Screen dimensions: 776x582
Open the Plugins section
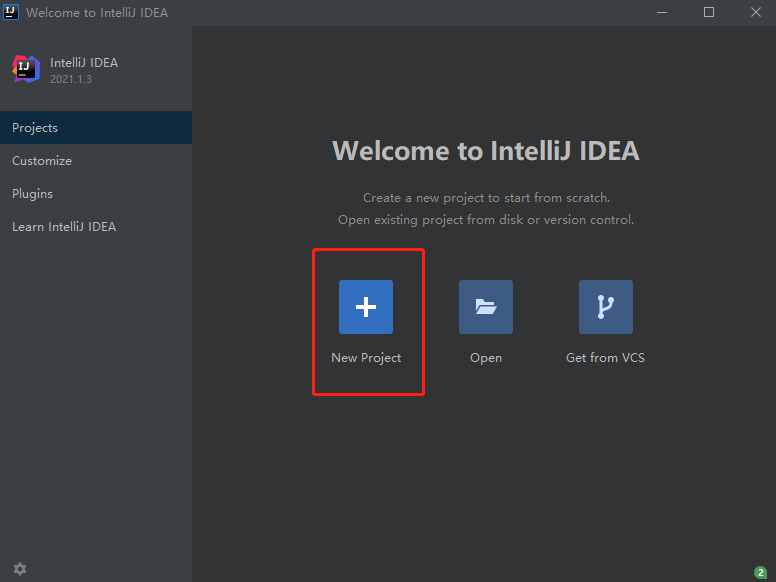pyautogui.click(x=33, y=194)
